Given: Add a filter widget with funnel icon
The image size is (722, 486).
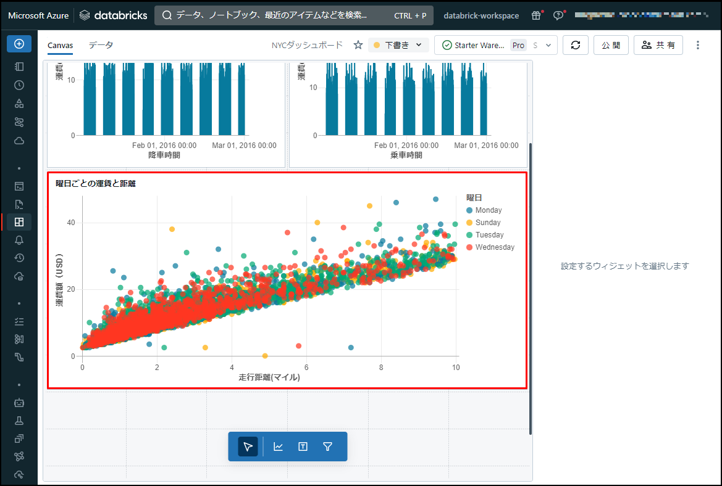Looking at the screenshot, I should point(328,446).
